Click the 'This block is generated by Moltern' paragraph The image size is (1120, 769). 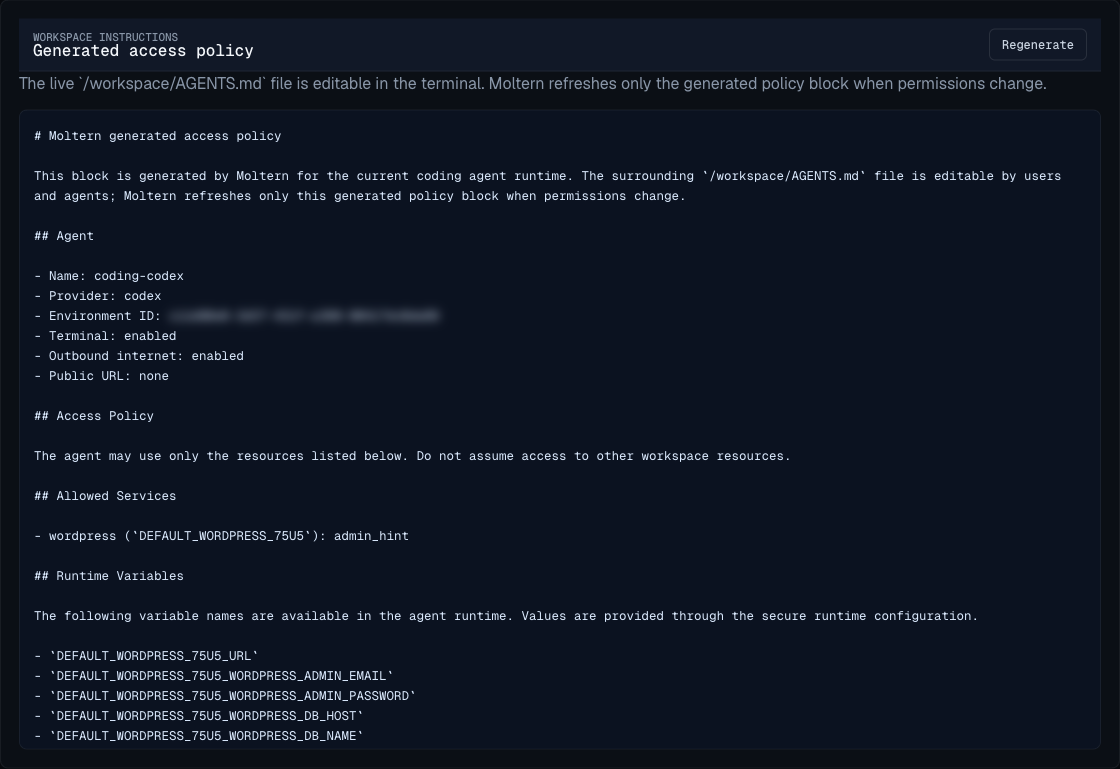(x=548, y=186)
